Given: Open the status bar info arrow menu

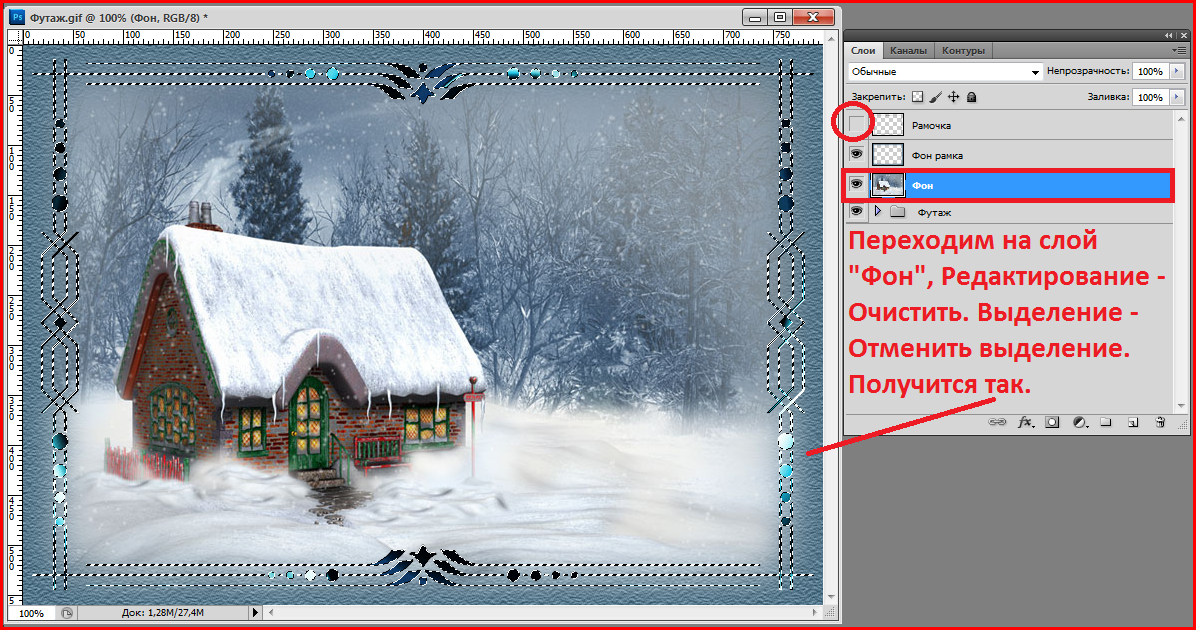Looking at the screenshot, I should click(256, 612).
